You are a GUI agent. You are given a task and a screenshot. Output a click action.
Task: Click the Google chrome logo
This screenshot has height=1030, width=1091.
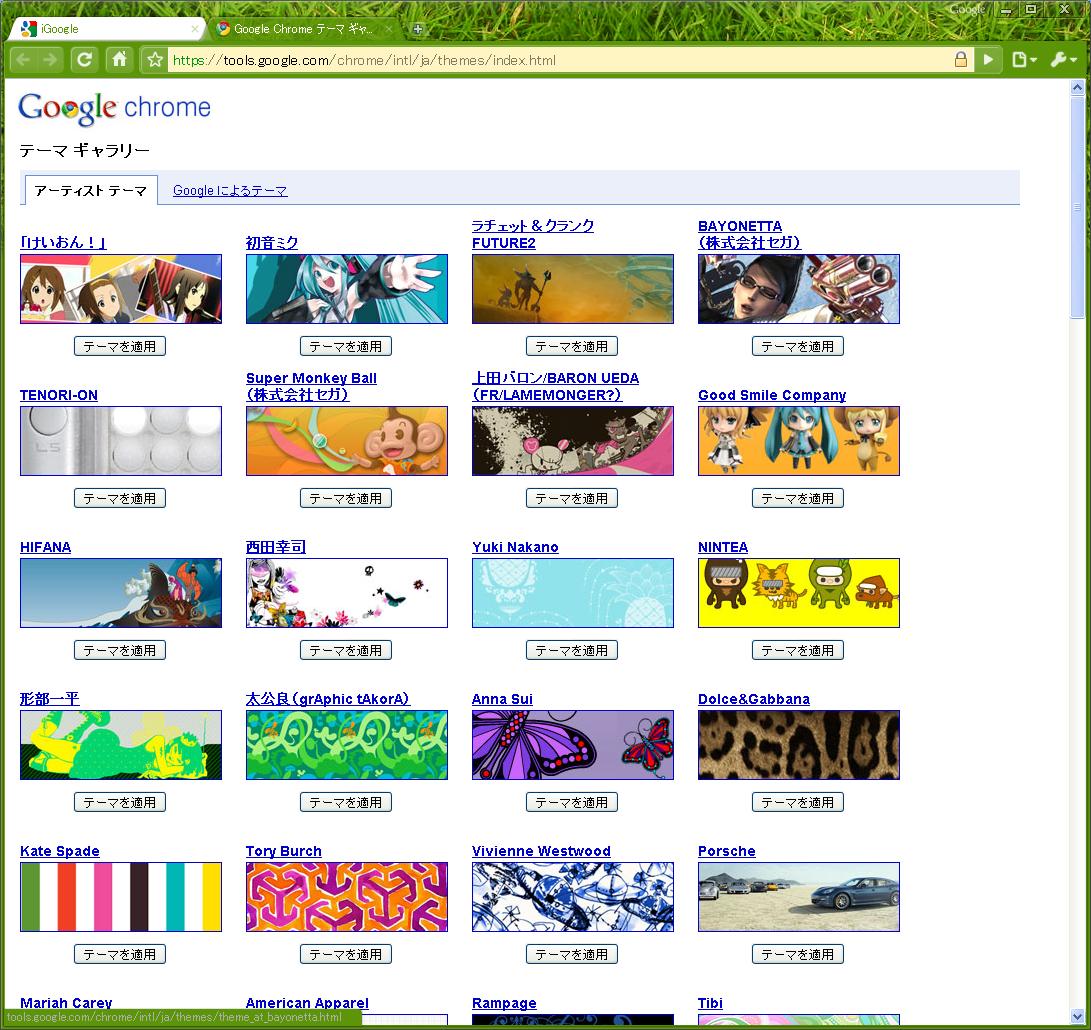[x=114, y=108]
